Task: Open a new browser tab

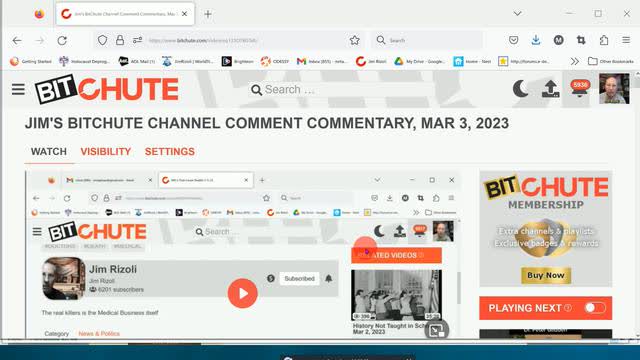Action: click(x=208, y=14)
